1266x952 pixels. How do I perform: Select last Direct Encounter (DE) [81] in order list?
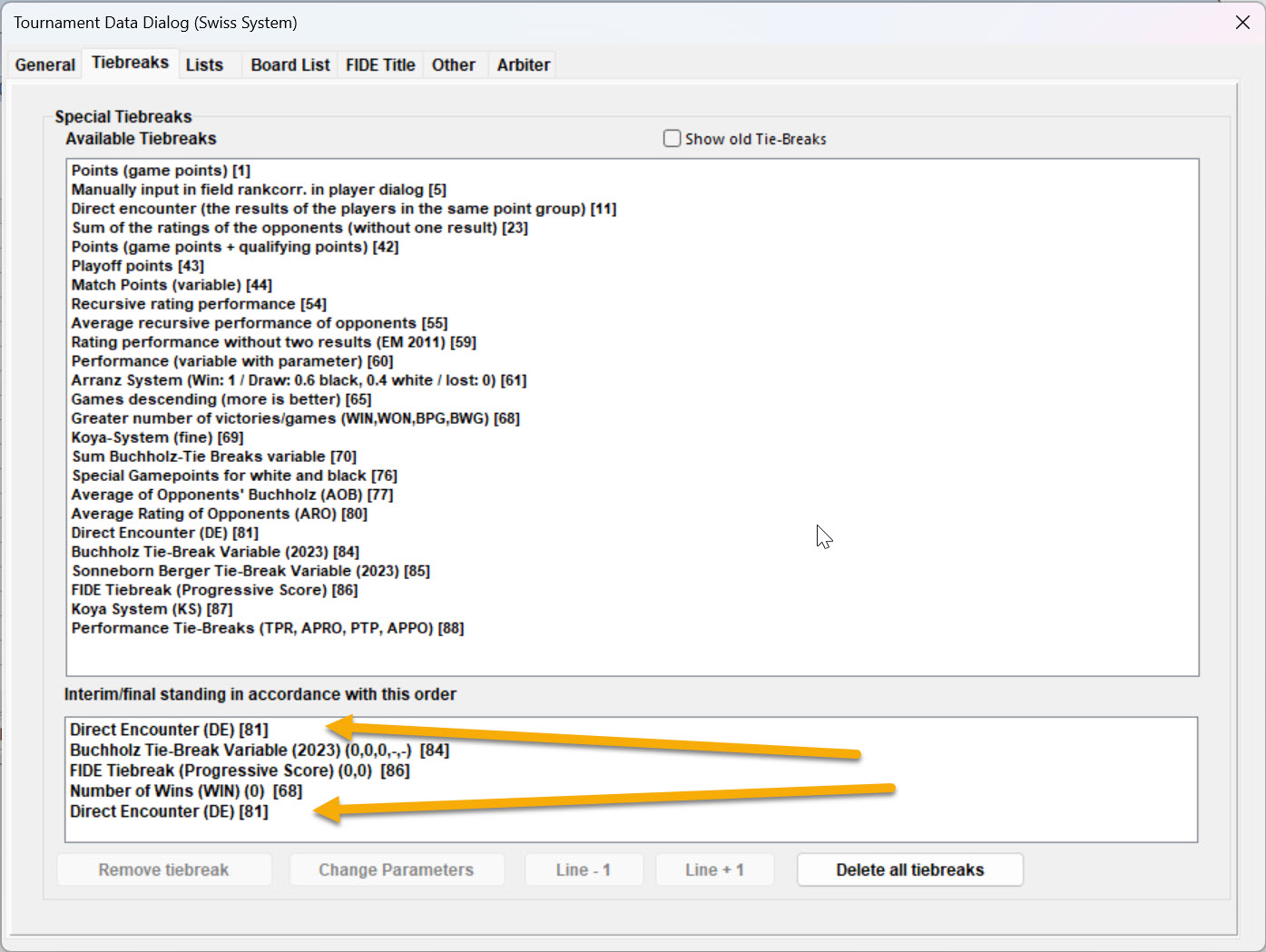click(169, 811)
